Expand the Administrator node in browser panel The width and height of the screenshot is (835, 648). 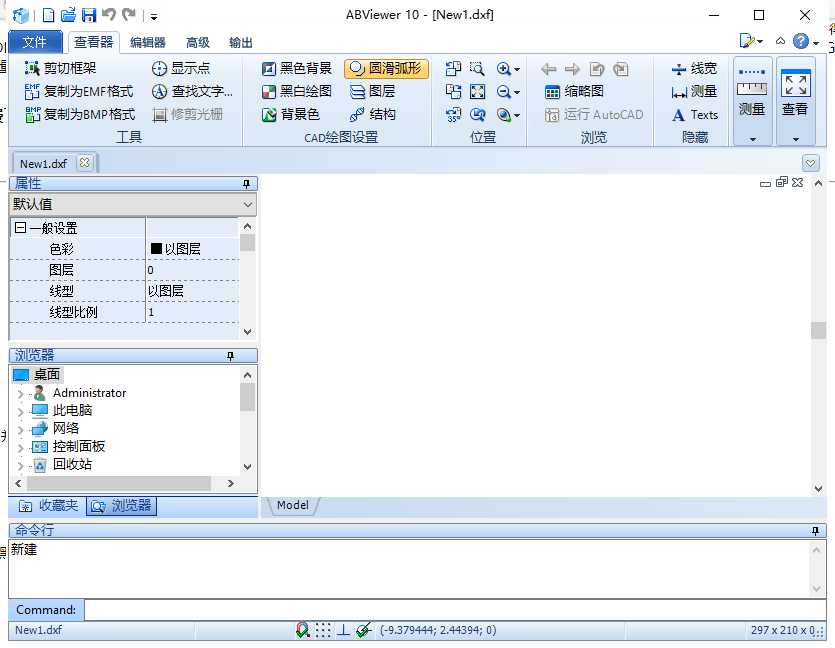click(x=19, y=392)
